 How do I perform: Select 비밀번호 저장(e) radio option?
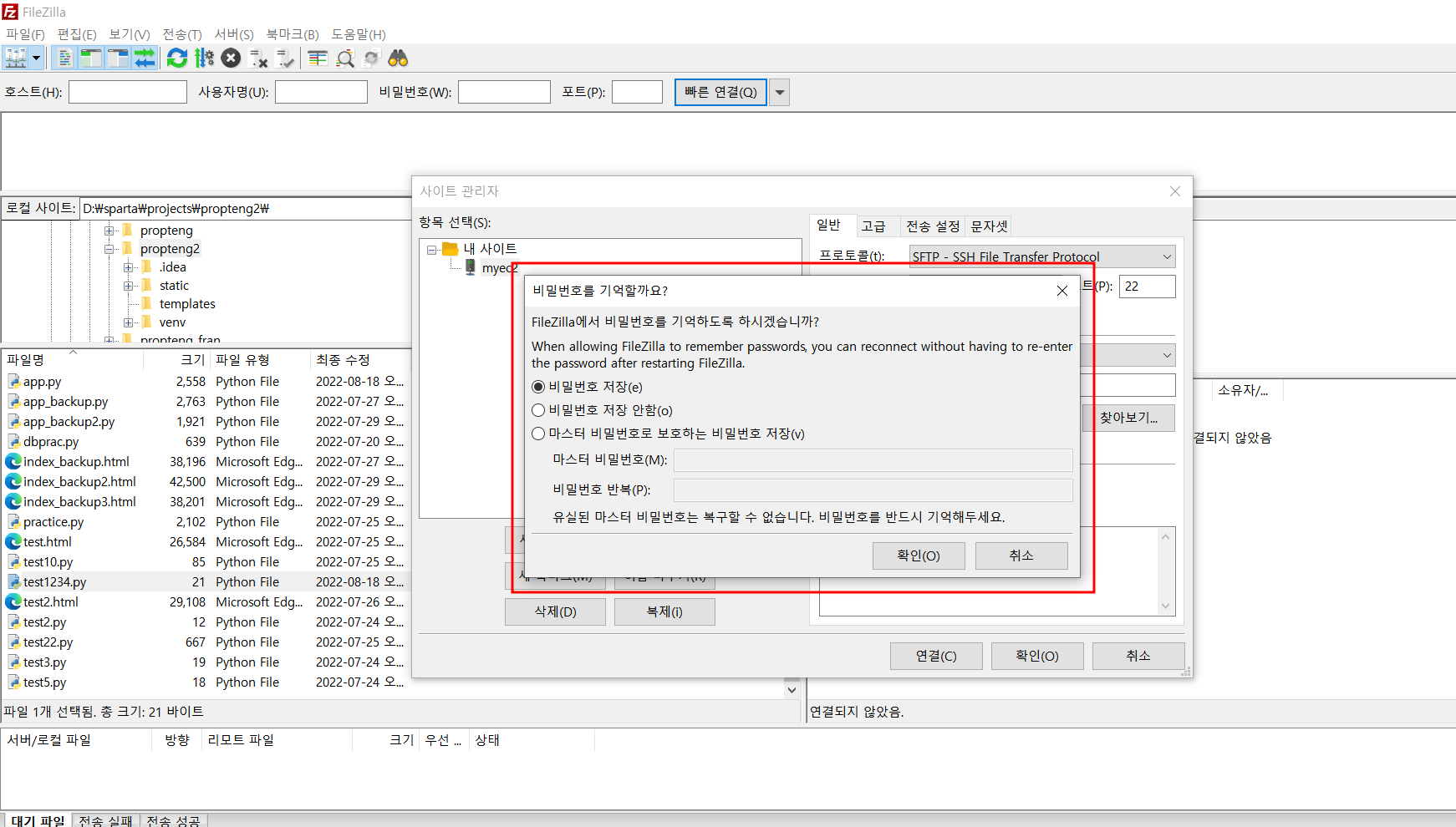[x=538, y=387]
